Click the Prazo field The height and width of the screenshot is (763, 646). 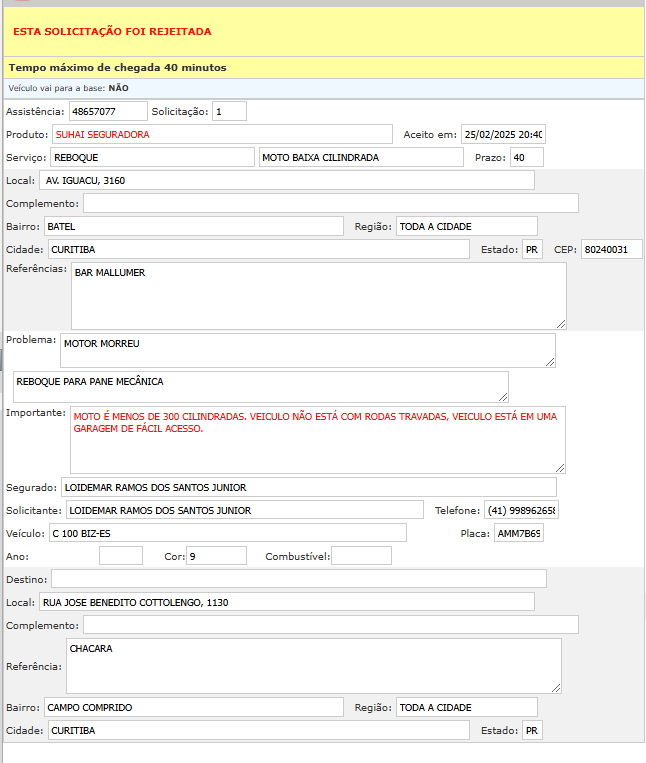tap(526, 157)
